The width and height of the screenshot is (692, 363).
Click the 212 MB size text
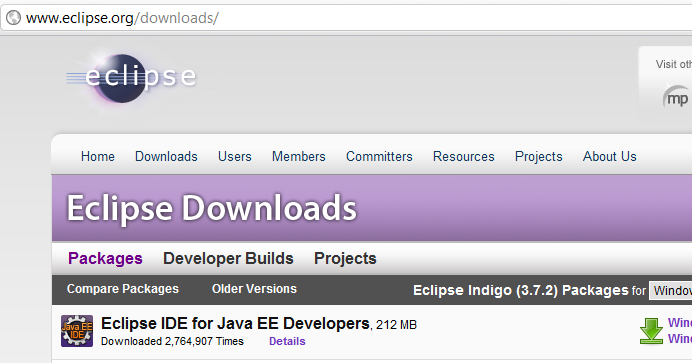click(396, 325)
